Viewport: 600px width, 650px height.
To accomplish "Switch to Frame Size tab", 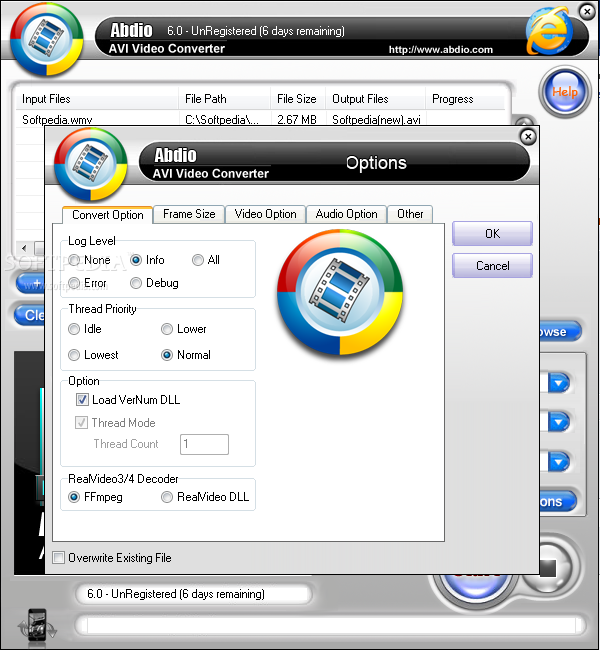I will pos(189,214).
